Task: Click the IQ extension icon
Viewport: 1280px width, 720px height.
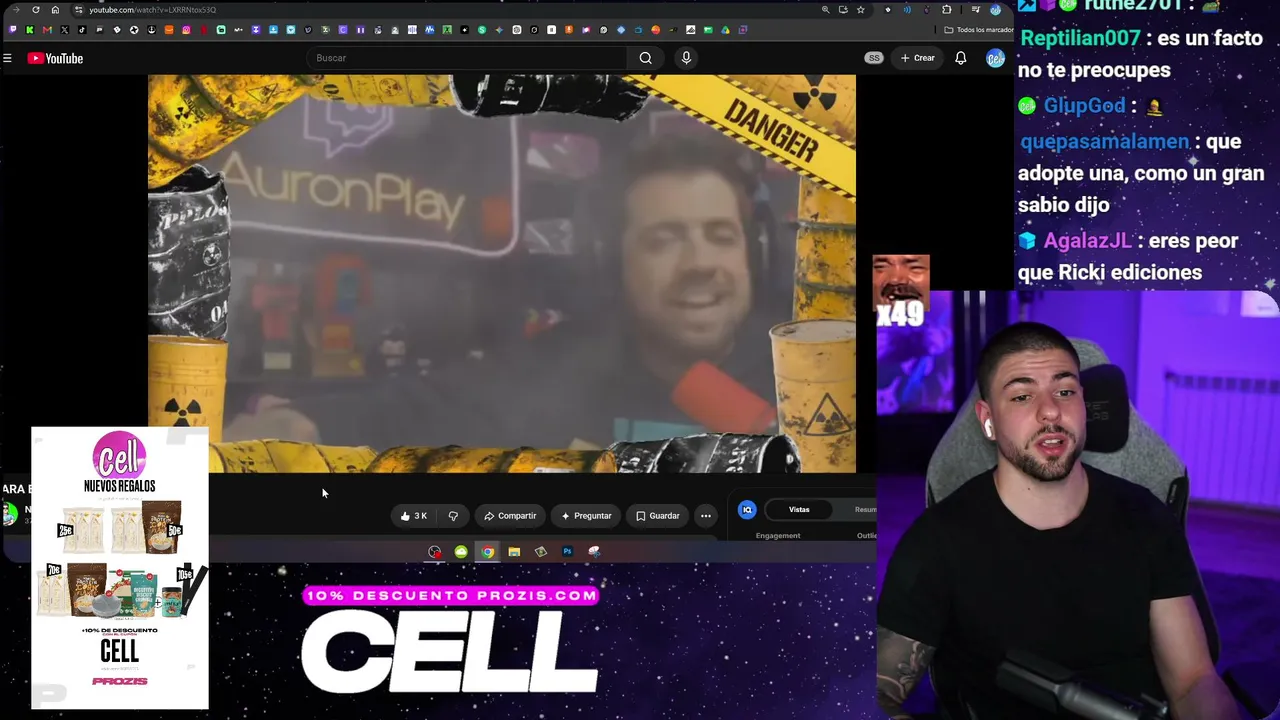Action: click(747, 510)
